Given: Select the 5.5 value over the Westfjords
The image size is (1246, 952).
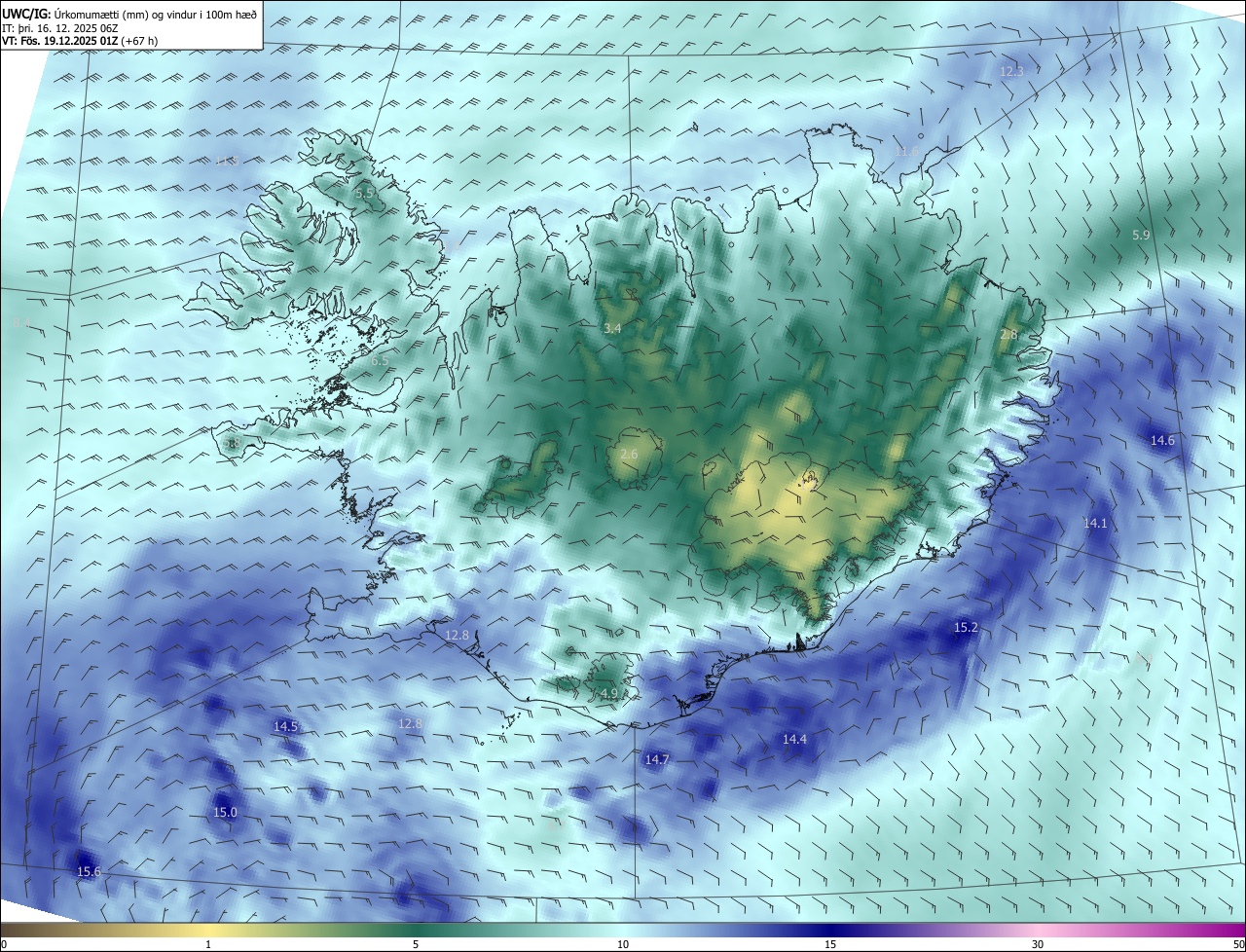Looking at the screenshot, I should pos(366,193).
